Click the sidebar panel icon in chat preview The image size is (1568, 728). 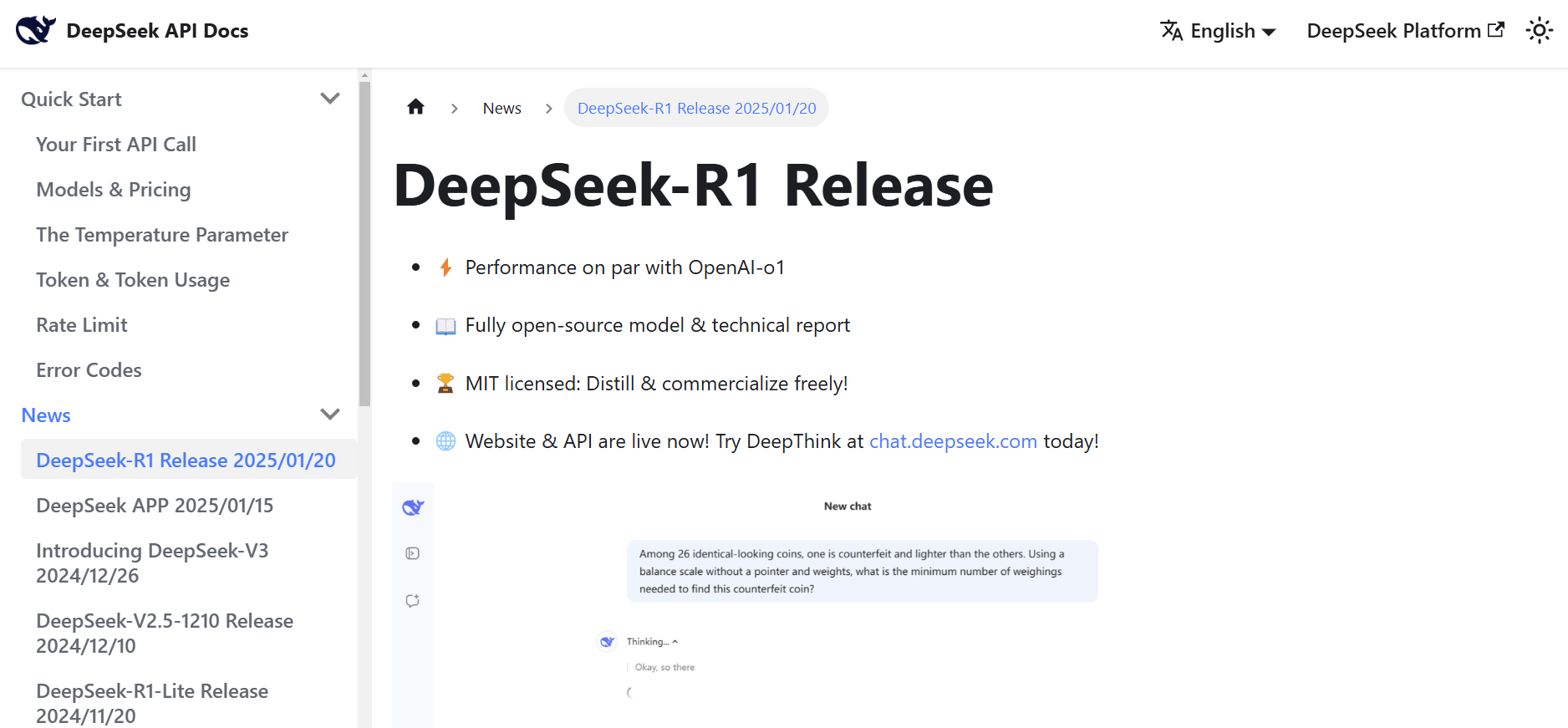[x=413, y=553]
